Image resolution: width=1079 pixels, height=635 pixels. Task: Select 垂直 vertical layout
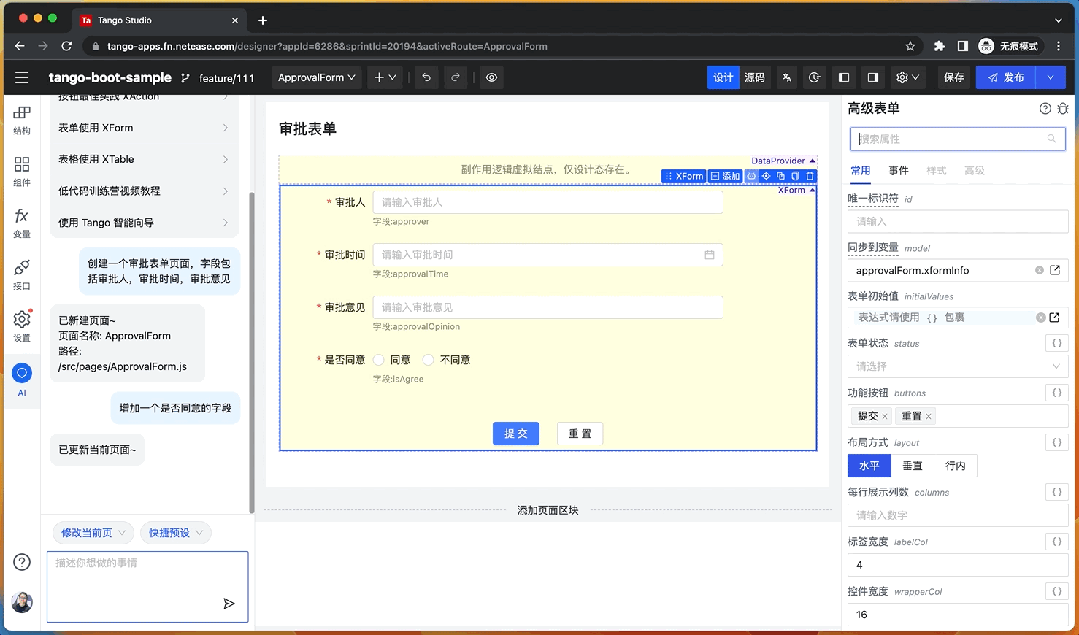[912, 466]
